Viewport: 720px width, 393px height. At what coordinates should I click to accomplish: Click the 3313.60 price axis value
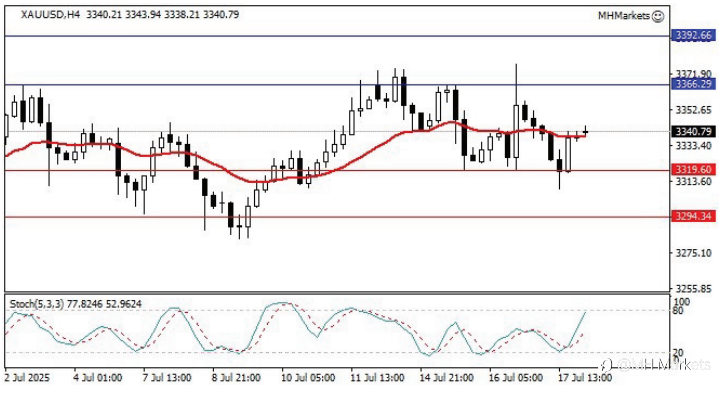pos(694,181)
